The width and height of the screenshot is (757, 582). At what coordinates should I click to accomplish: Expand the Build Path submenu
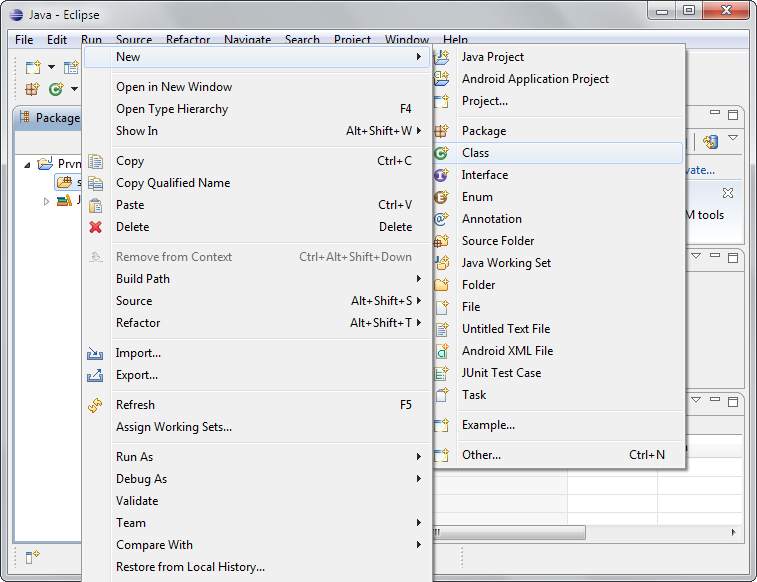(419, 278)
